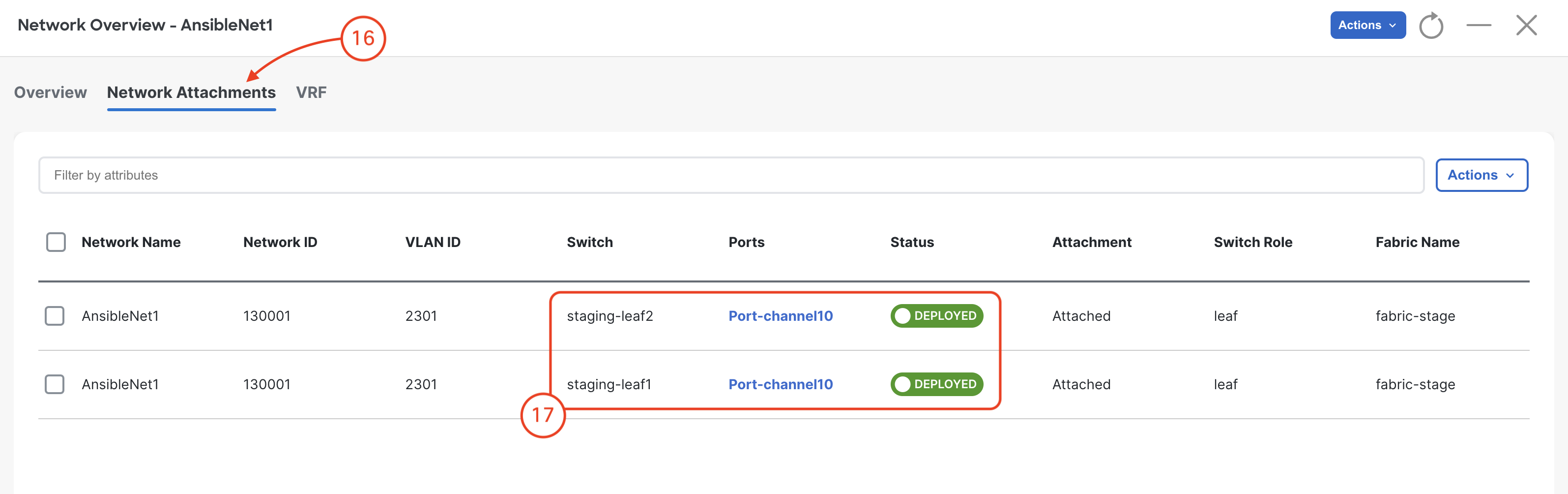This screenshot has height=494, width=1568.
Task: Click Attached cell in staging-leaf1 row
Action: point(1081,384)
